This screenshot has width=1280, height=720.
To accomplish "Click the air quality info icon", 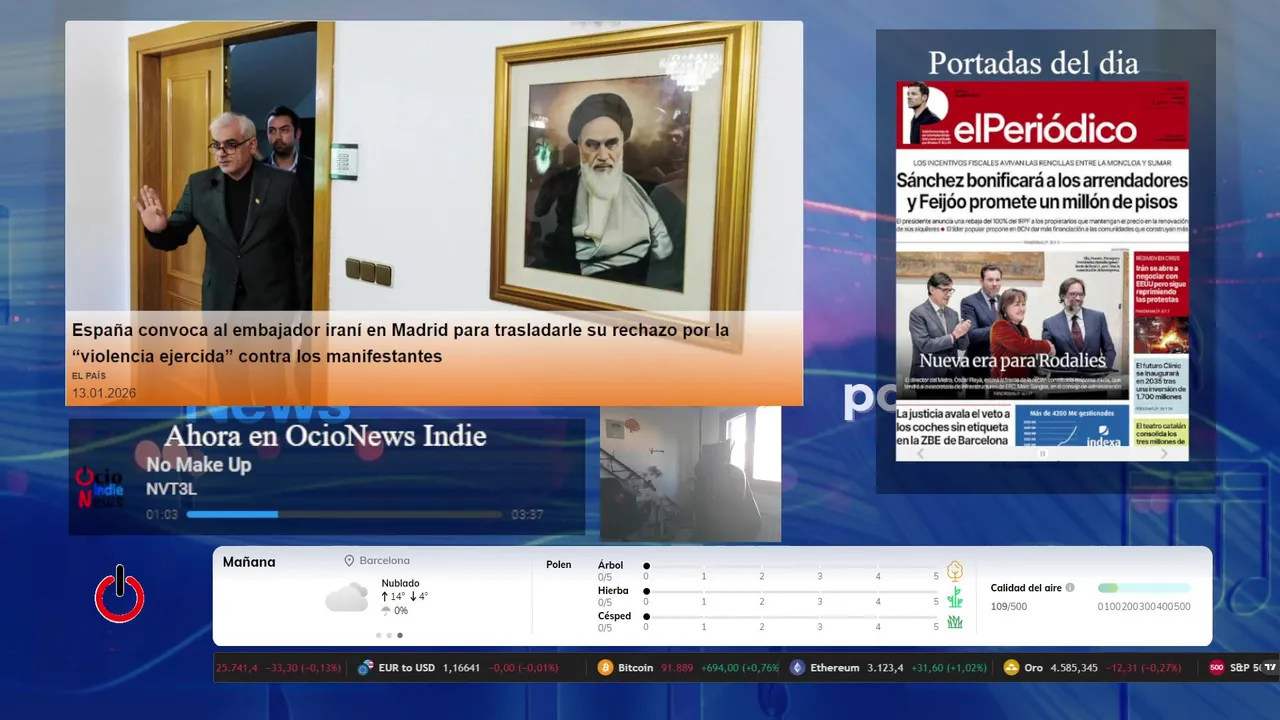I will point(1070,588).
